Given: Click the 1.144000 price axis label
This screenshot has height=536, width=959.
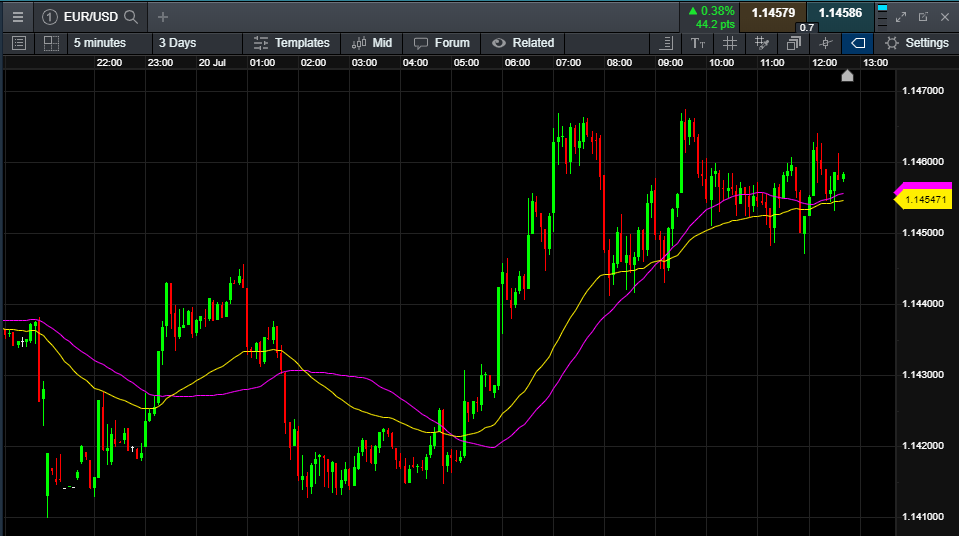Looking at the screenshot, I should coord(923,303).
